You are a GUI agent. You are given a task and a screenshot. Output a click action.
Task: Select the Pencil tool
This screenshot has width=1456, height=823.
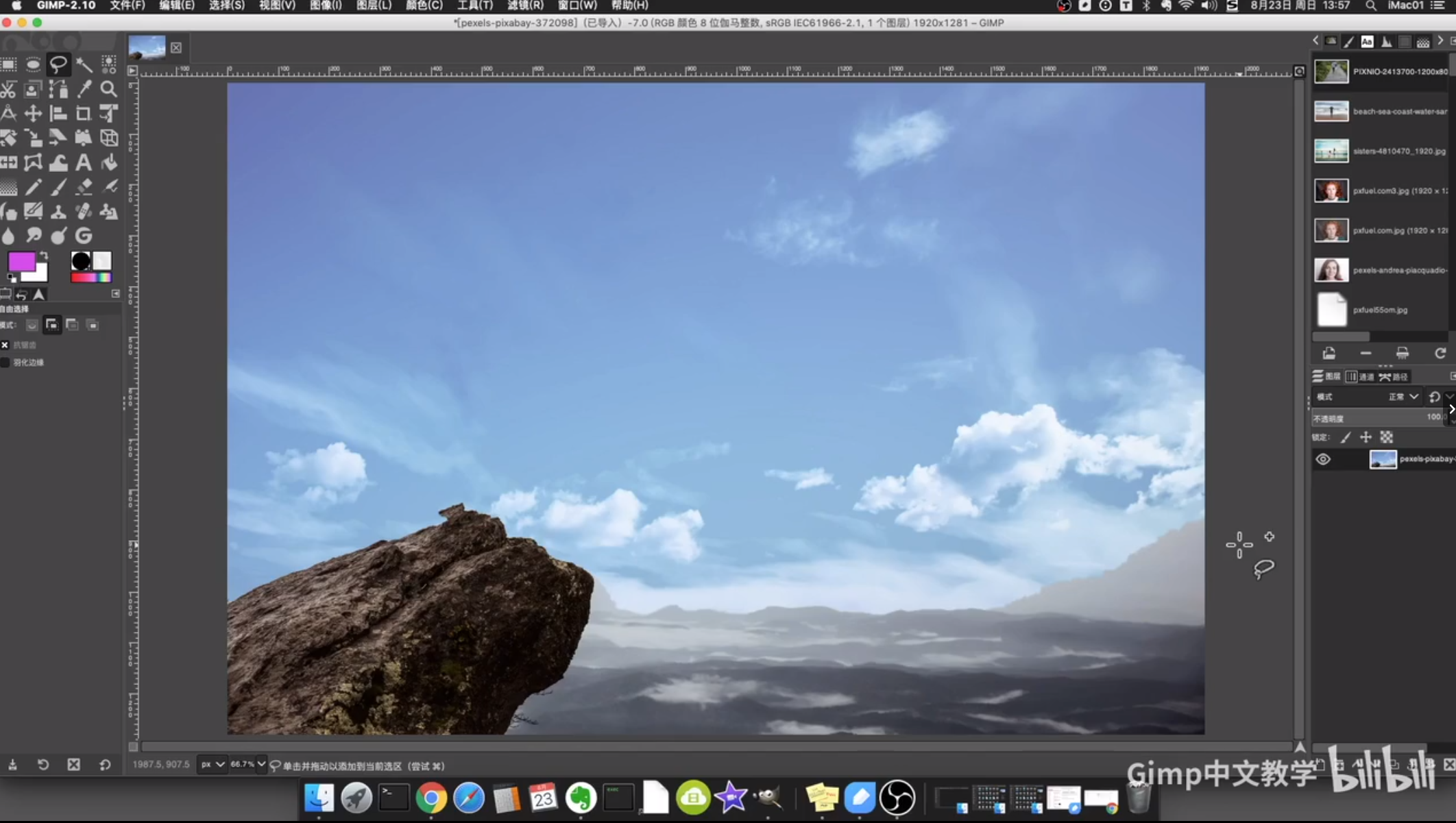33,187
